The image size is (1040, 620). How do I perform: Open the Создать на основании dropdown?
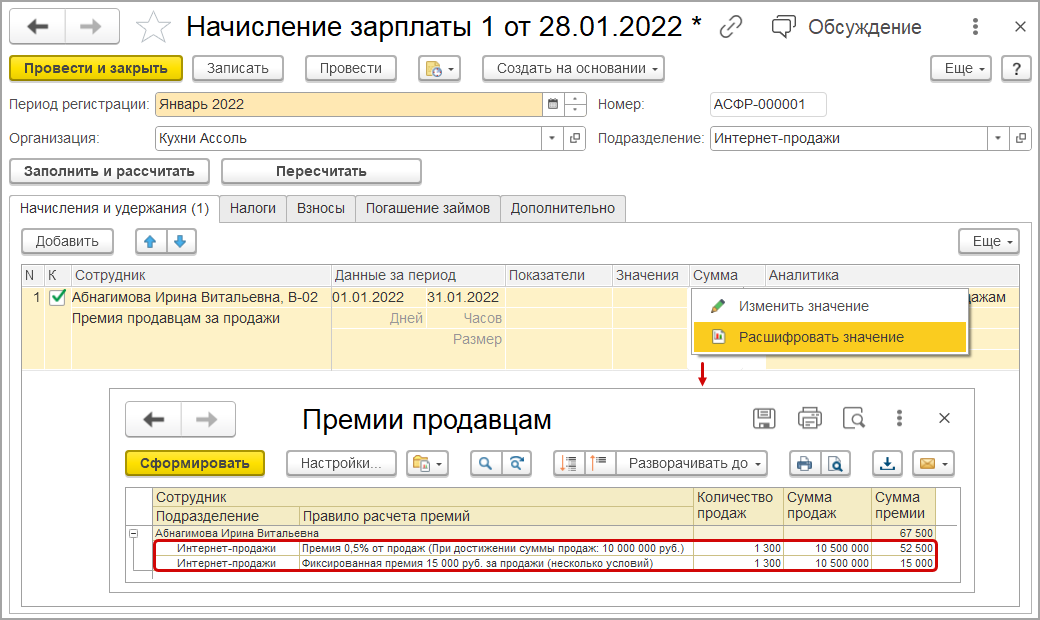pyautogui.click(x=573, y=68)
